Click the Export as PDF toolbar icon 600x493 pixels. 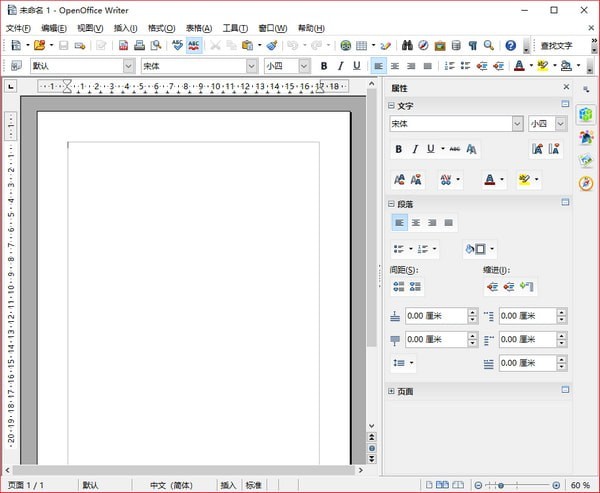[x=124, y=46]
